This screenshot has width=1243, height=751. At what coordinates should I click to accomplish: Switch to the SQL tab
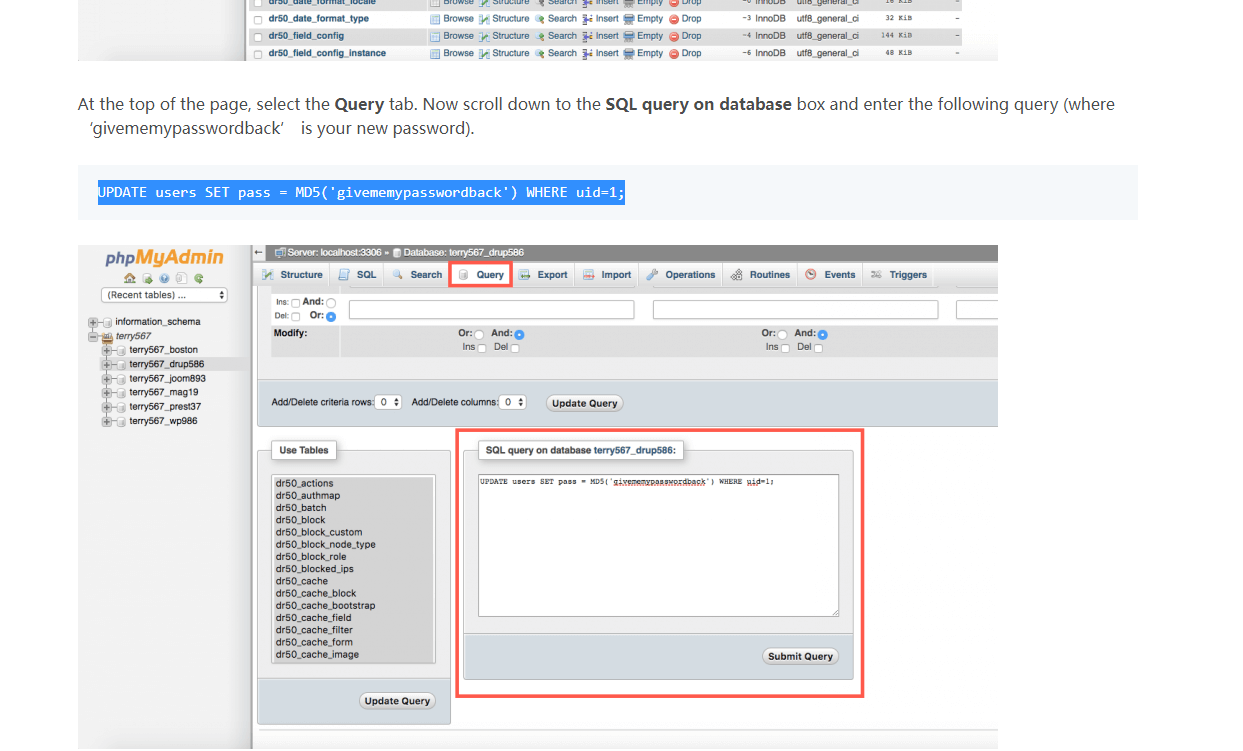pyautogui.click(x=357, y=275)
